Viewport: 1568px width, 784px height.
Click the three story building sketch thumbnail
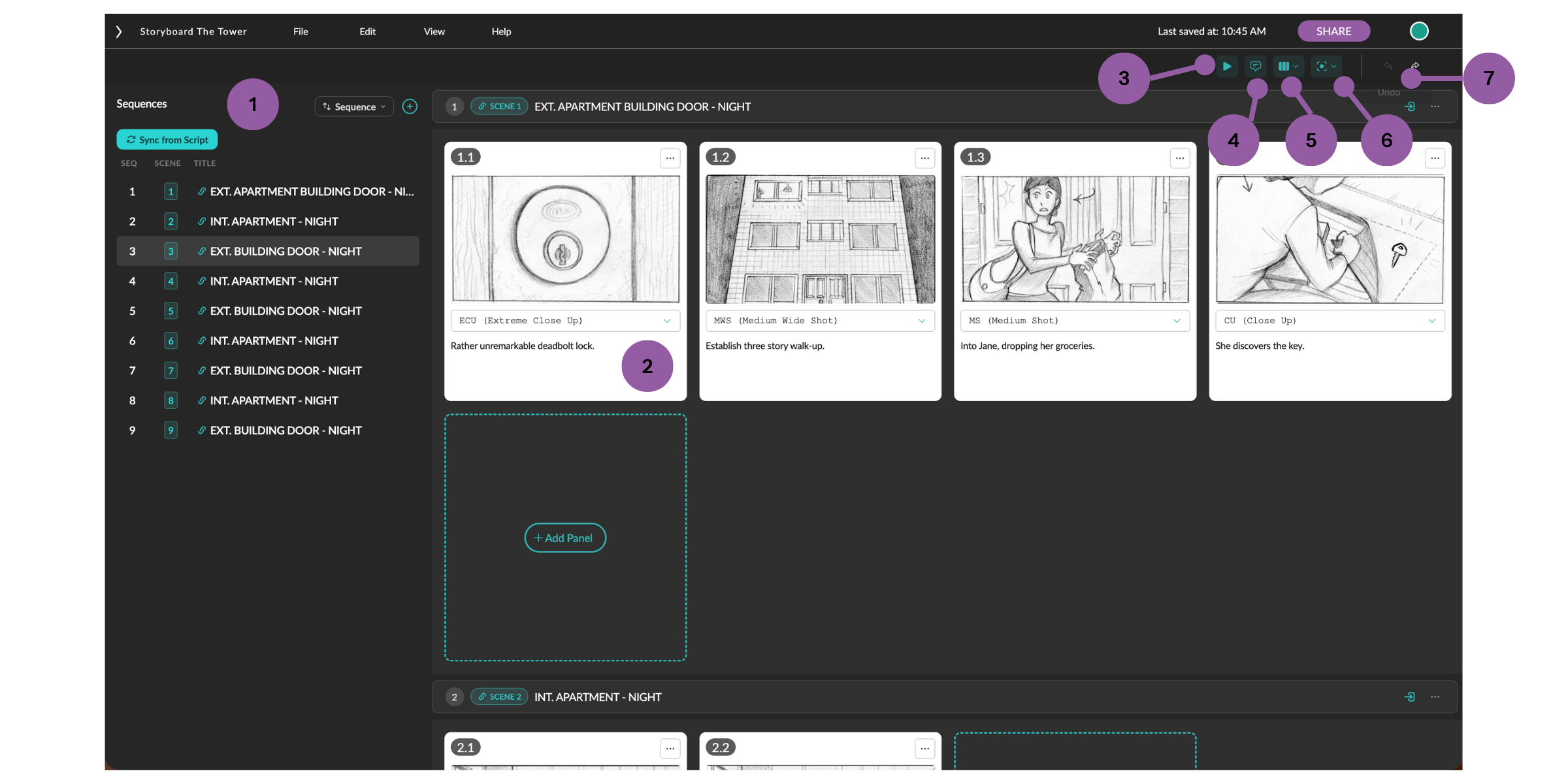pyautogui.click(x=820, y=239)
